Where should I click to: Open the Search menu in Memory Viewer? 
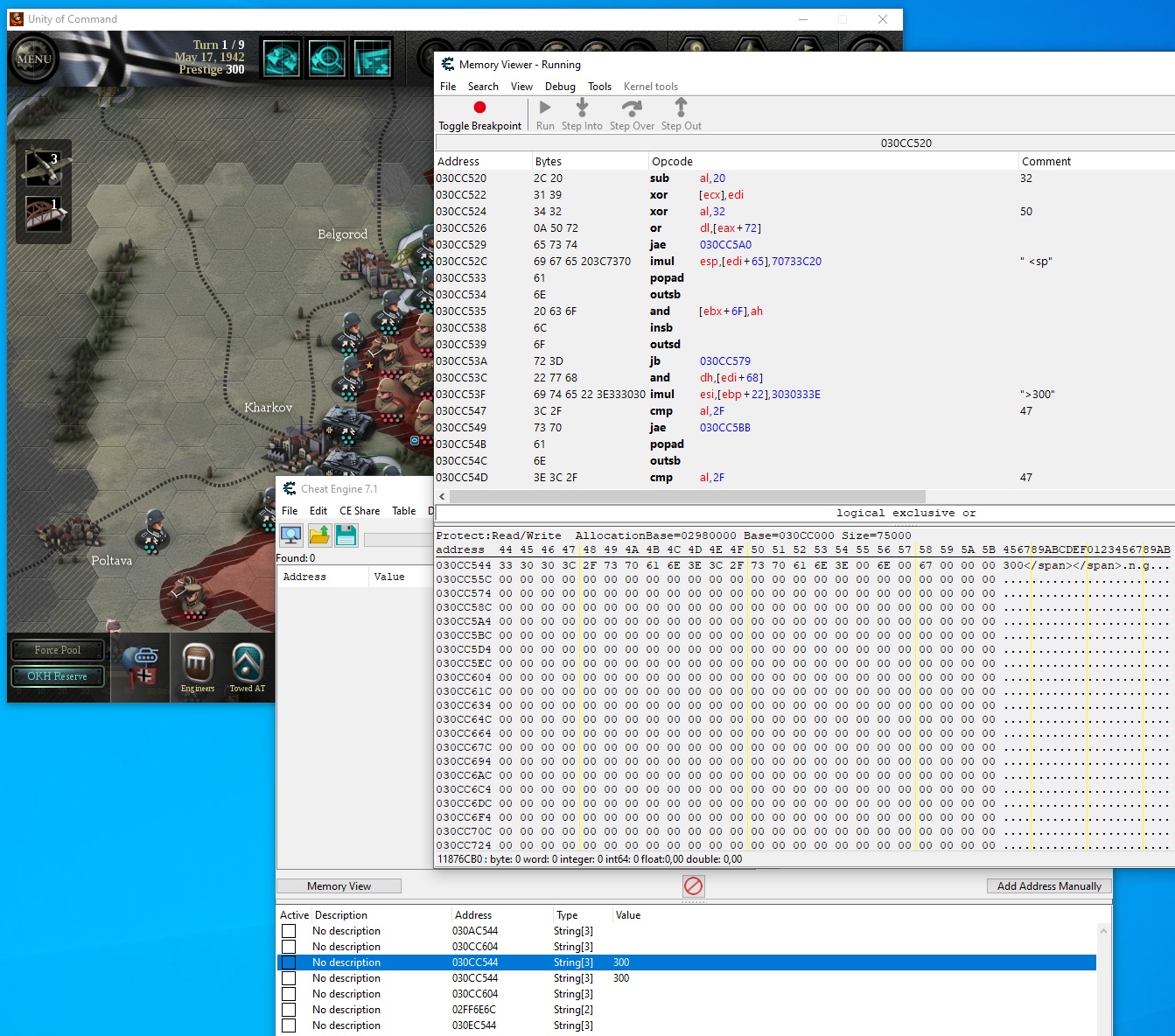pyautogui.click(x=483, y=87)
